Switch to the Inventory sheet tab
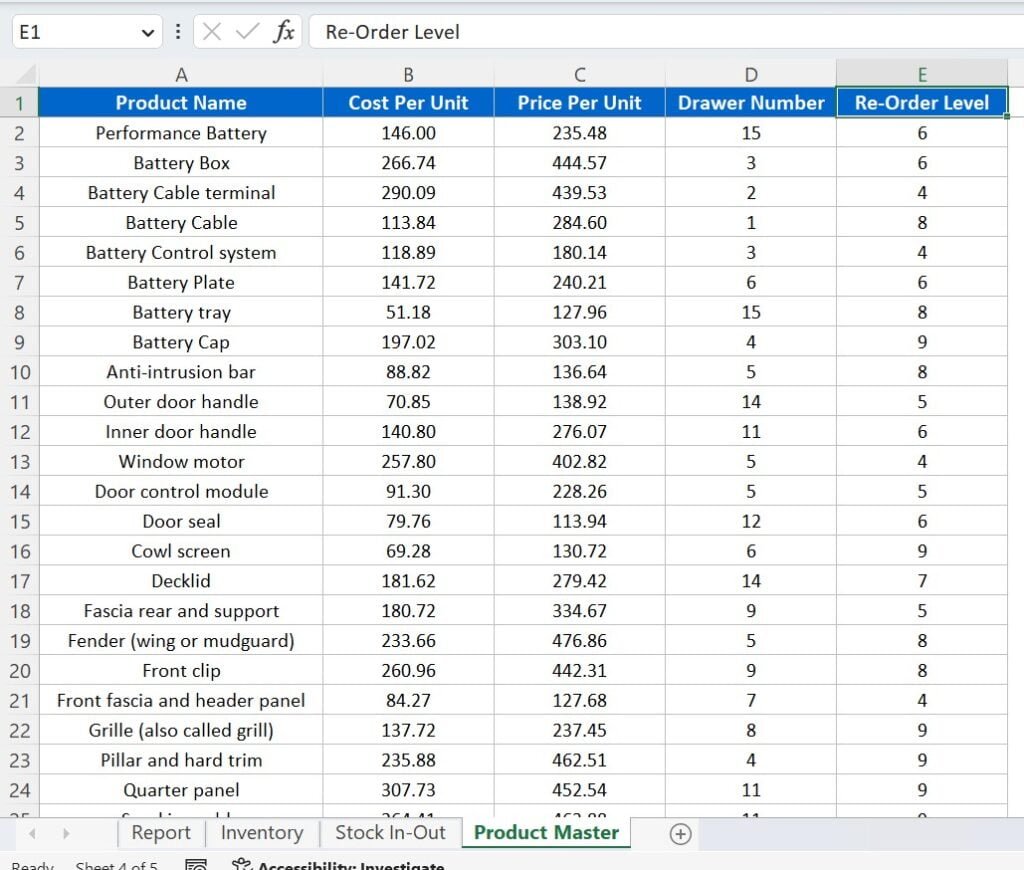Viewport: 1024px width, 870px height. pyautogui.click(x=261, y=832)
